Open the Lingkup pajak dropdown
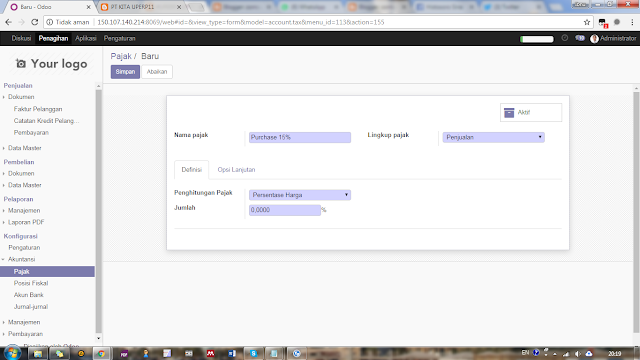The height and width of the screenshot is (360, 640). (x=493, y=137)
